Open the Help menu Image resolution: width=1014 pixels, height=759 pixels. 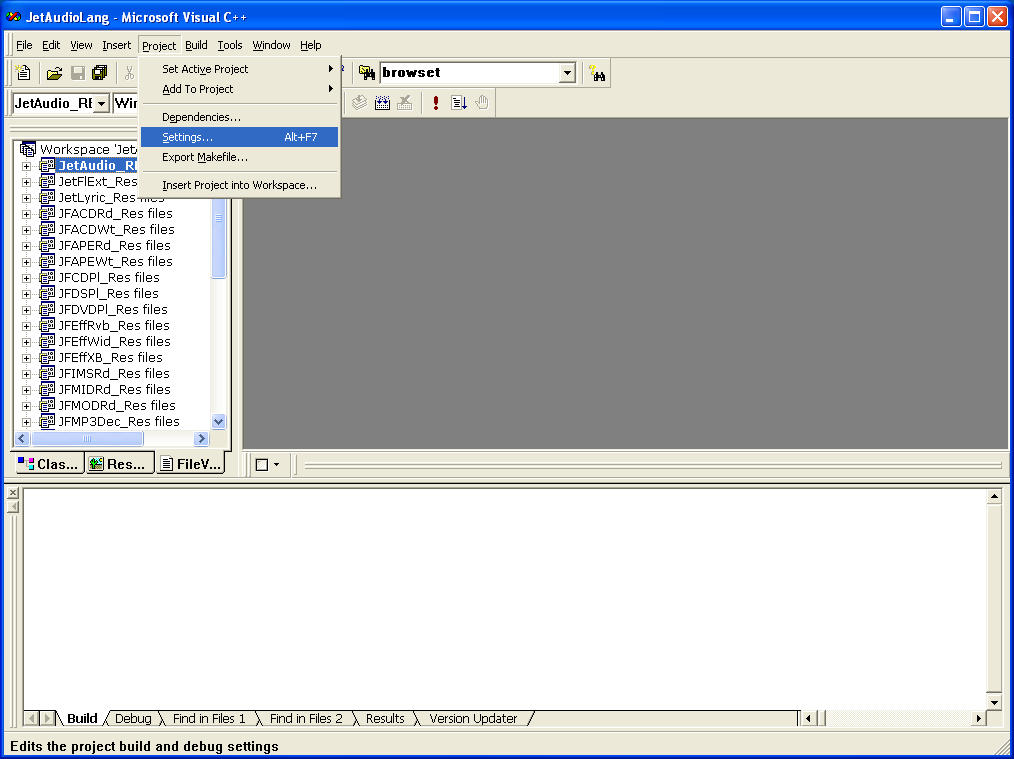click(x=310, y=45)
